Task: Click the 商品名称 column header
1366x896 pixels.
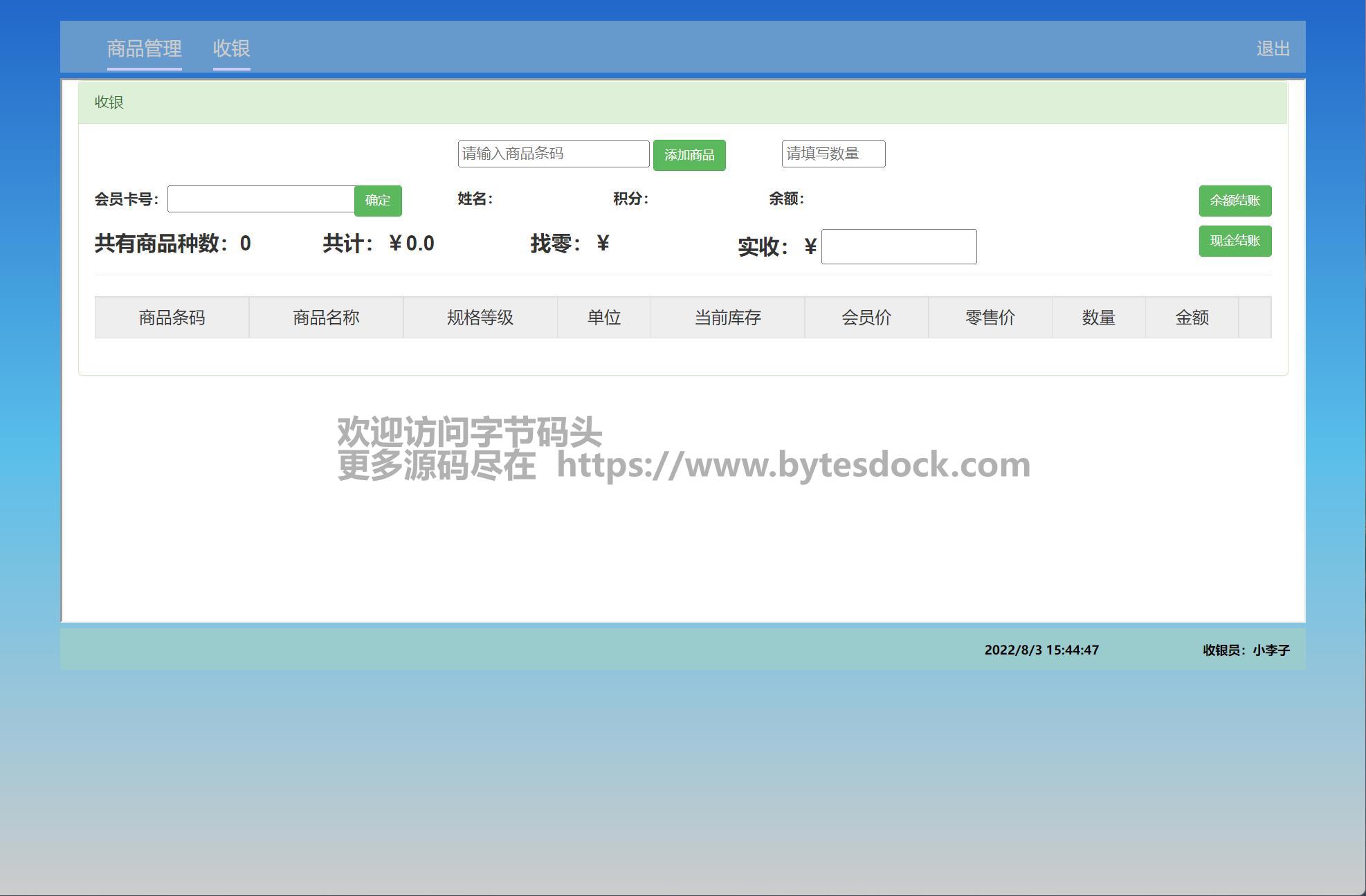Action: pos(326,318)
